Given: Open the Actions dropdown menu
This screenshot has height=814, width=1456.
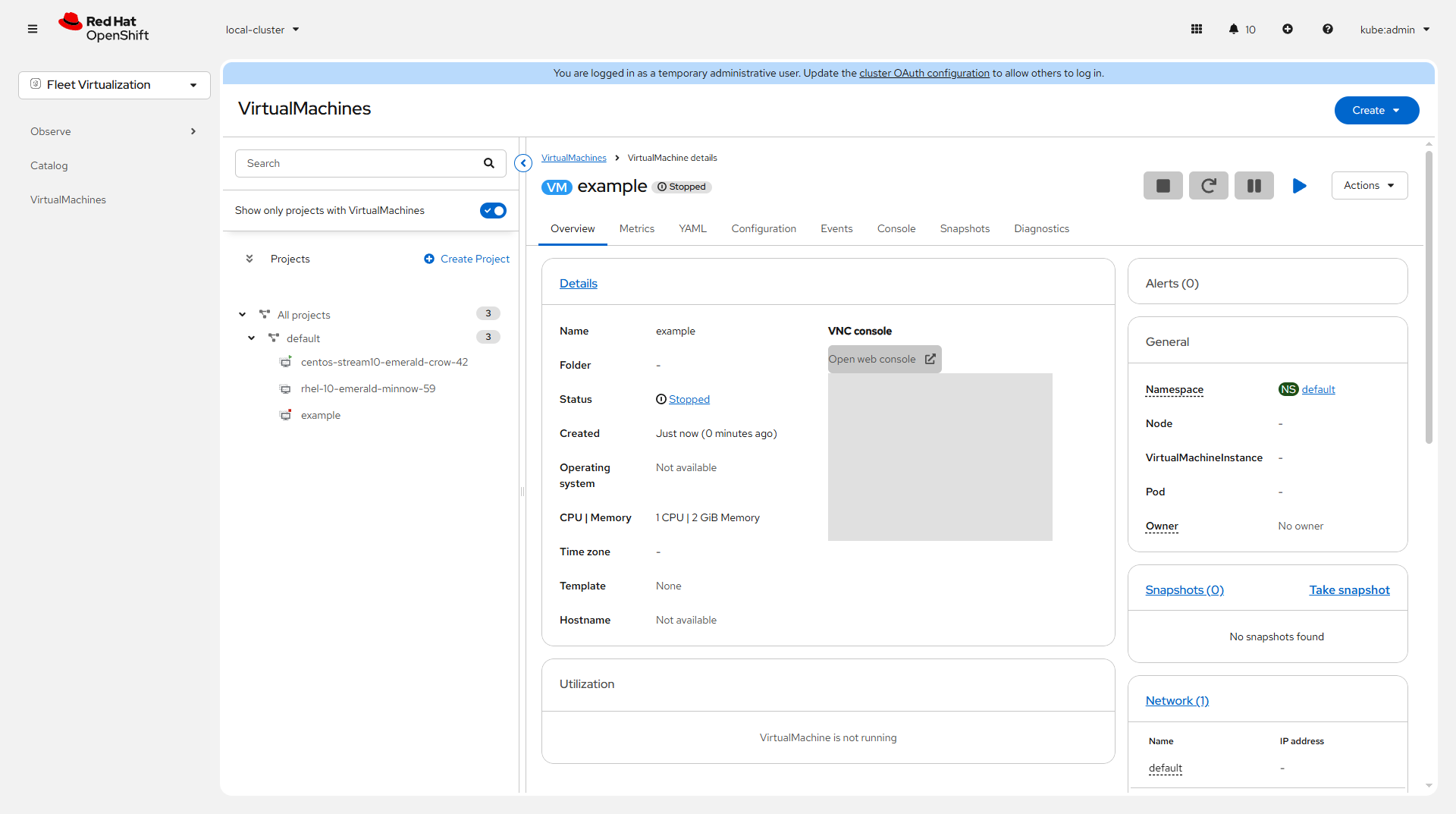Looking at the screenshot, I should (1369, 186).
